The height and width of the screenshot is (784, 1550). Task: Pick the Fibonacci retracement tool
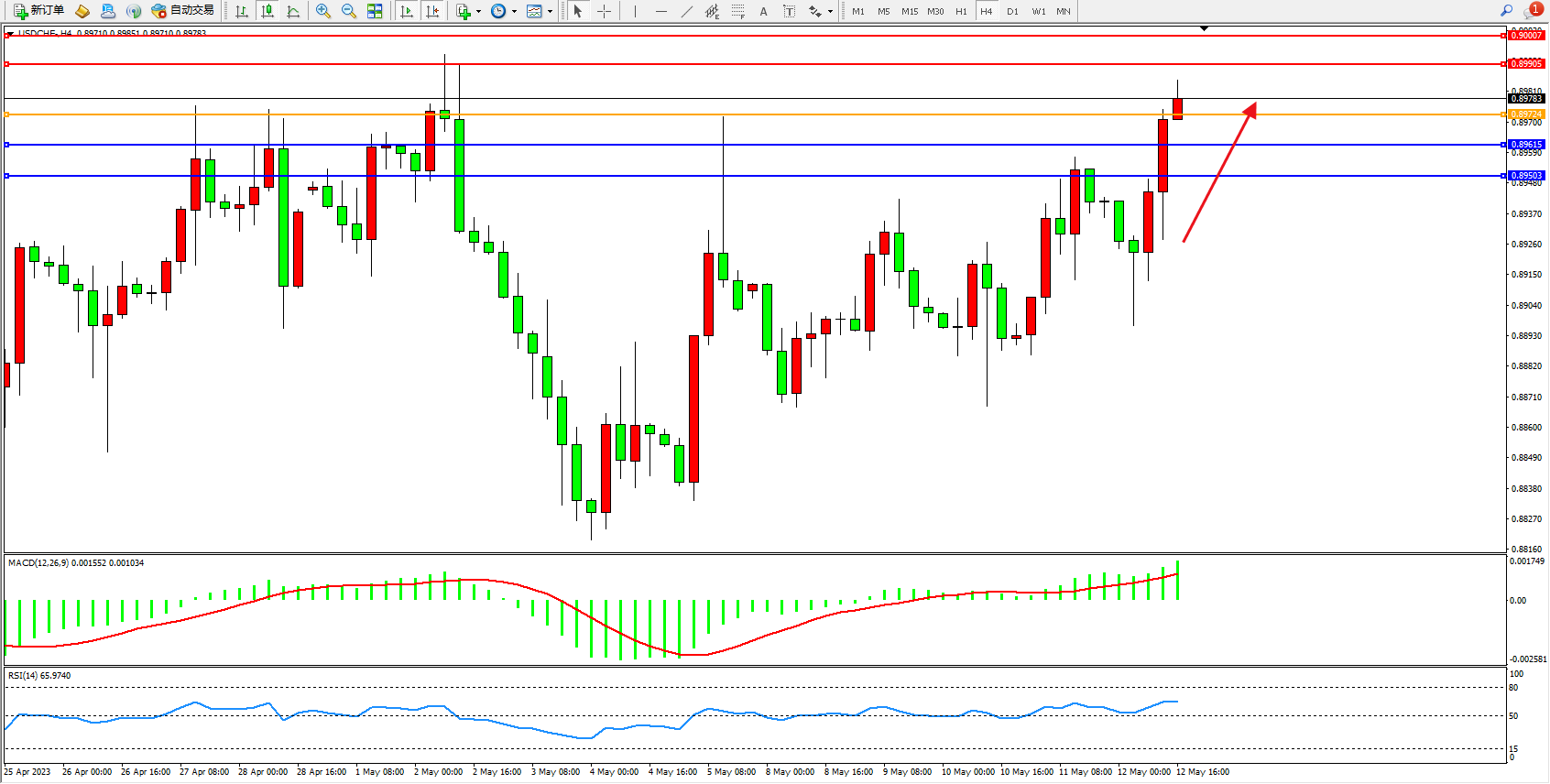coord(737,11)
